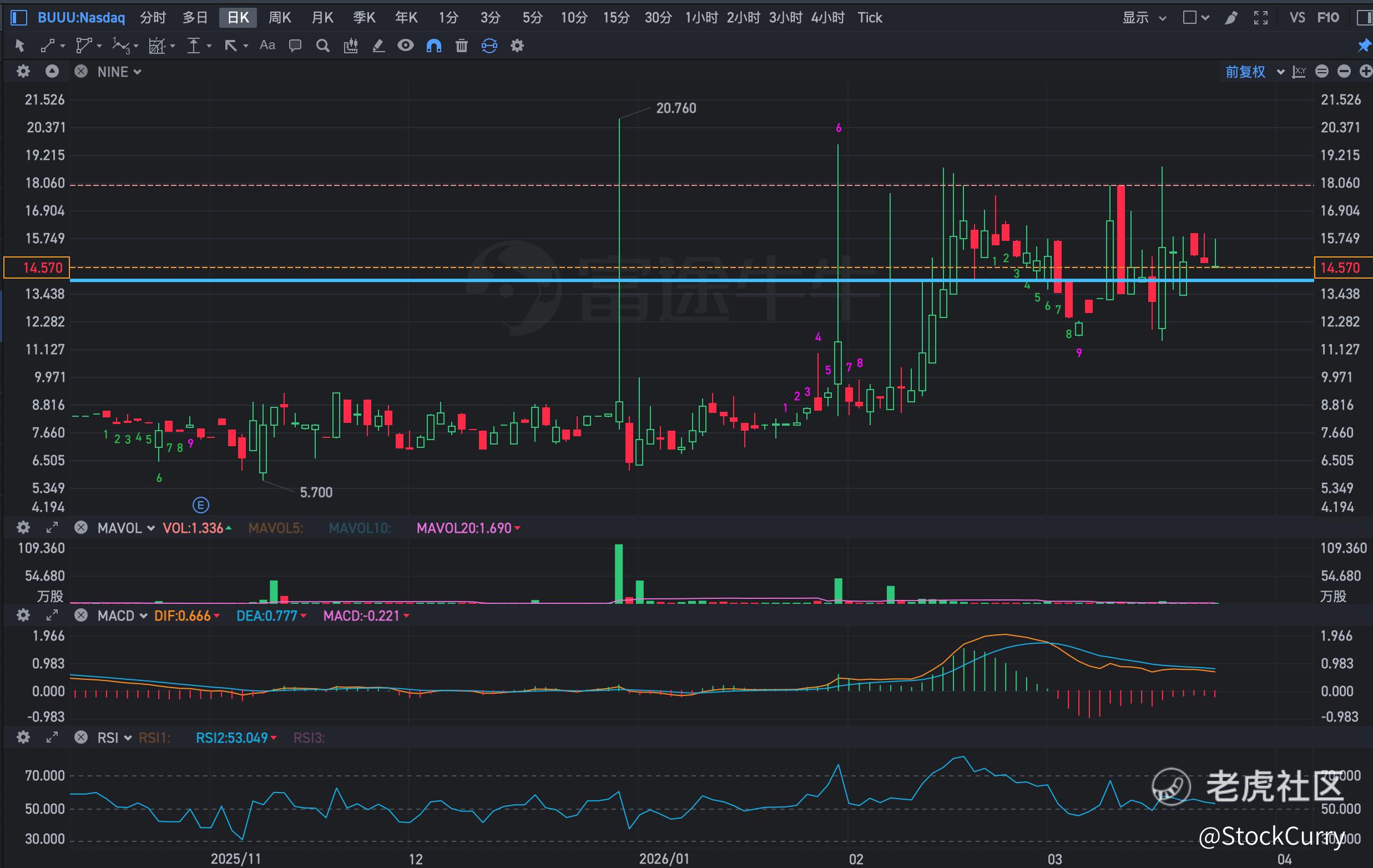Select the text annotation Aa tool
This screenshot has height=868, width=1373.
(x=267, y=45)
